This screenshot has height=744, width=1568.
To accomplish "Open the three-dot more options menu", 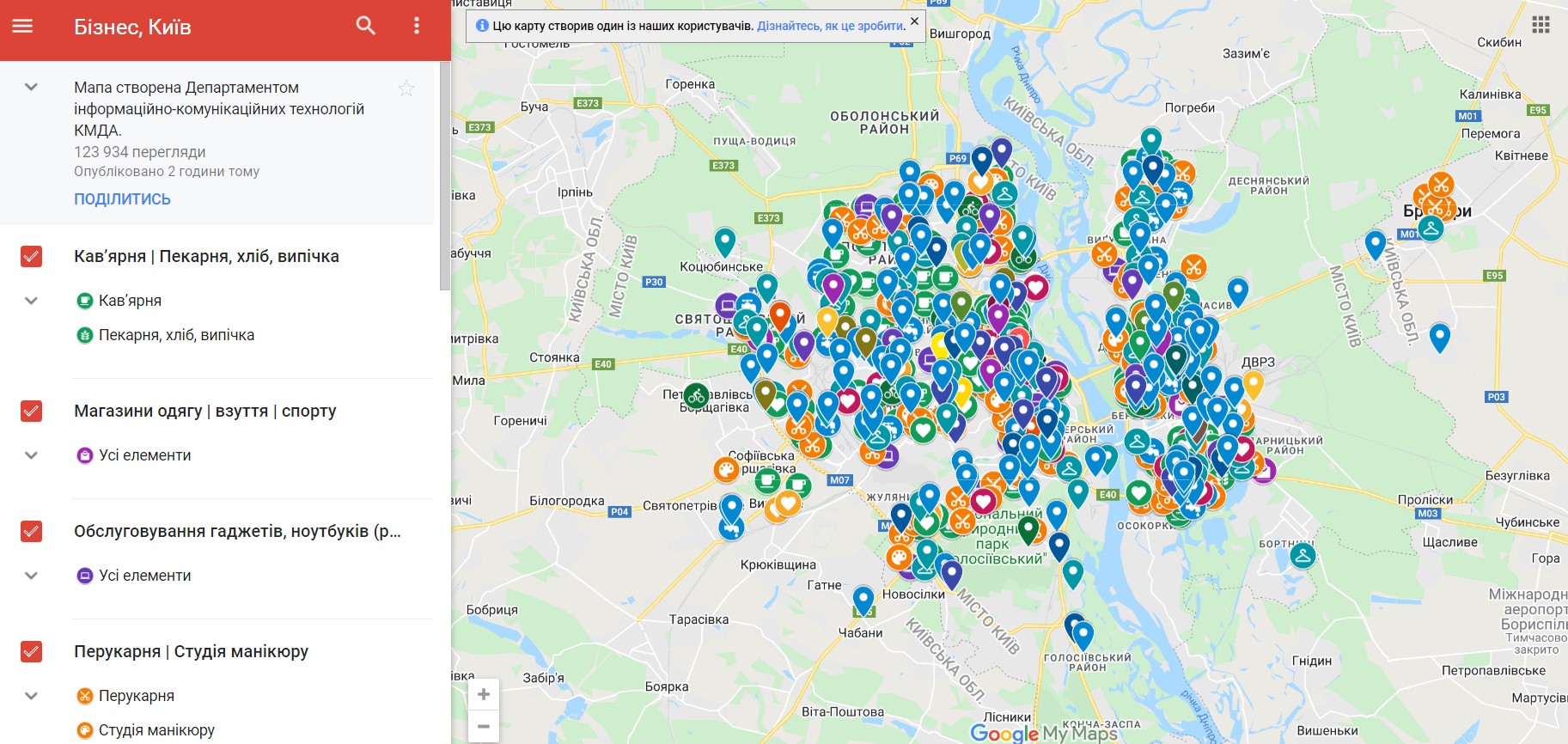I will (x=417, y=26).
